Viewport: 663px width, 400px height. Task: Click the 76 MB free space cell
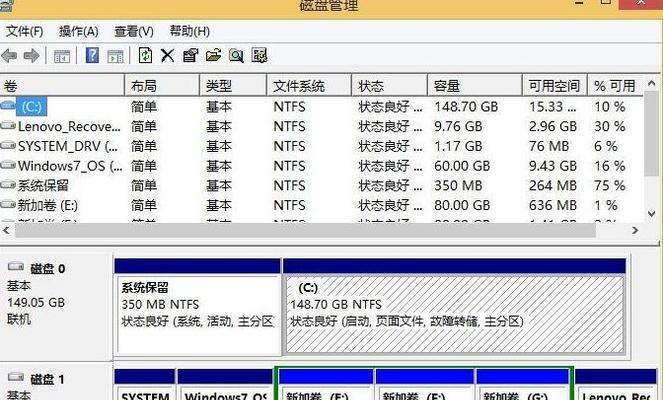click(x=549, y=146)
